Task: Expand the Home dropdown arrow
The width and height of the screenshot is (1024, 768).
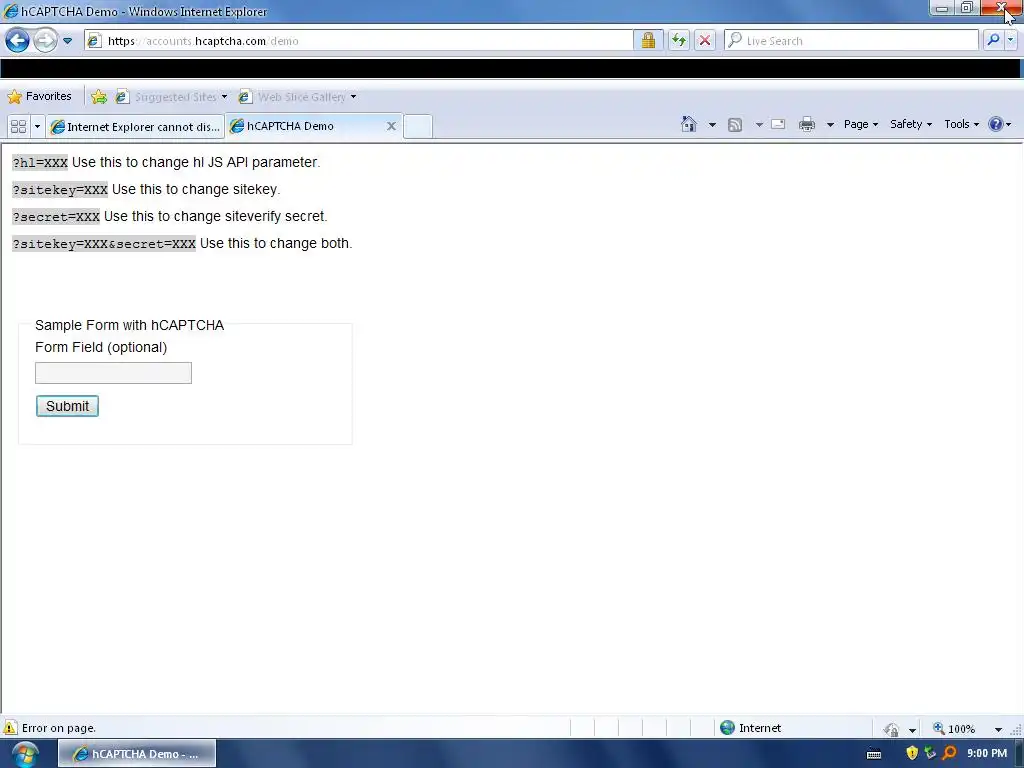Action: click(x=712, y=125)
